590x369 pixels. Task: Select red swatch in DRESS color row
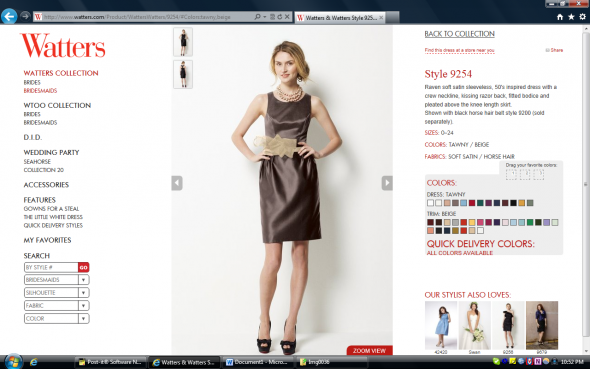point(472,203)
